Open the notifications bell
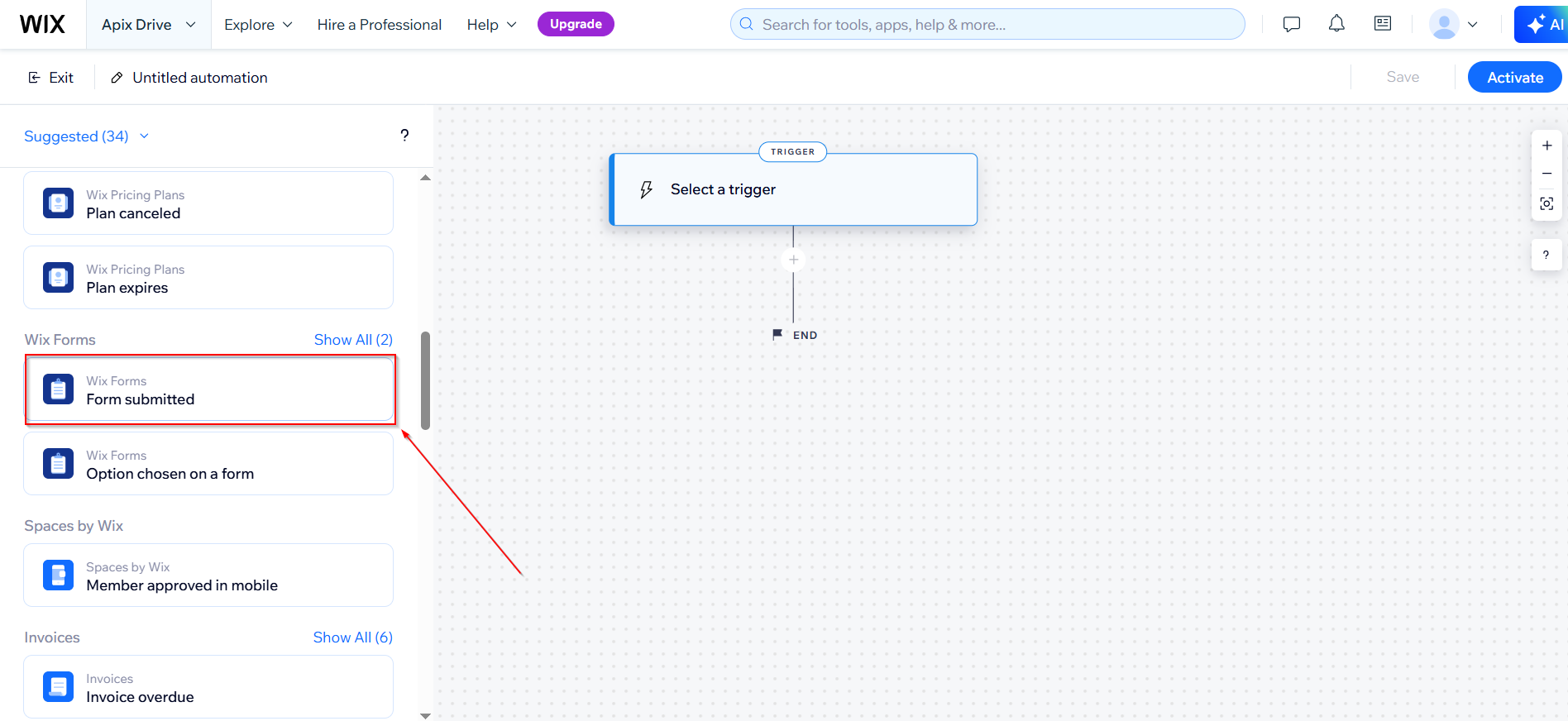The width and height of the screenshot is (1568, 721). tap(1336, 24)
